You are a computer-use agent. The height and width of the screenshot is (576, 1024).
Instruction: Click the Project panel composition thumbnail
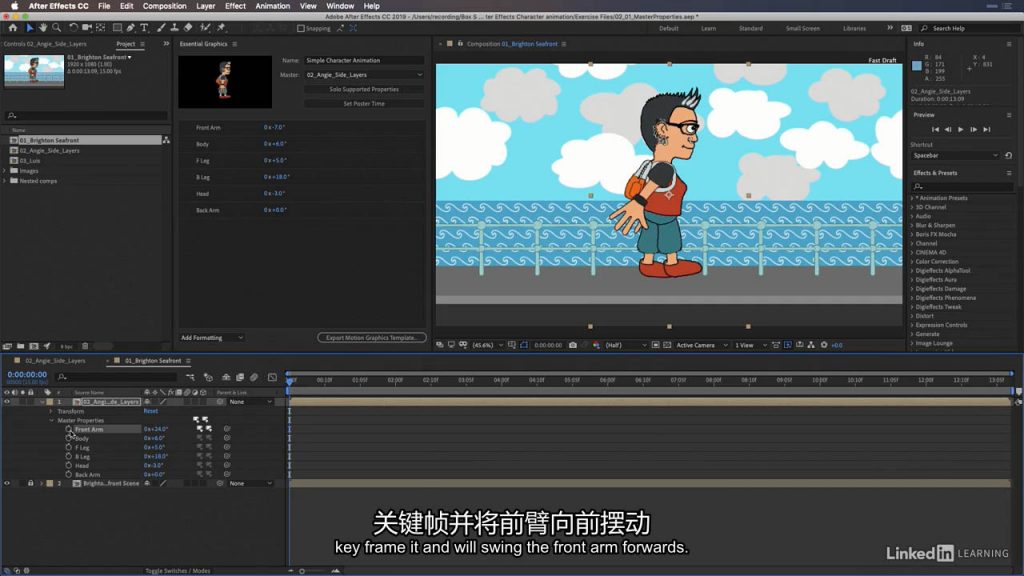click(x=34, y=71)
